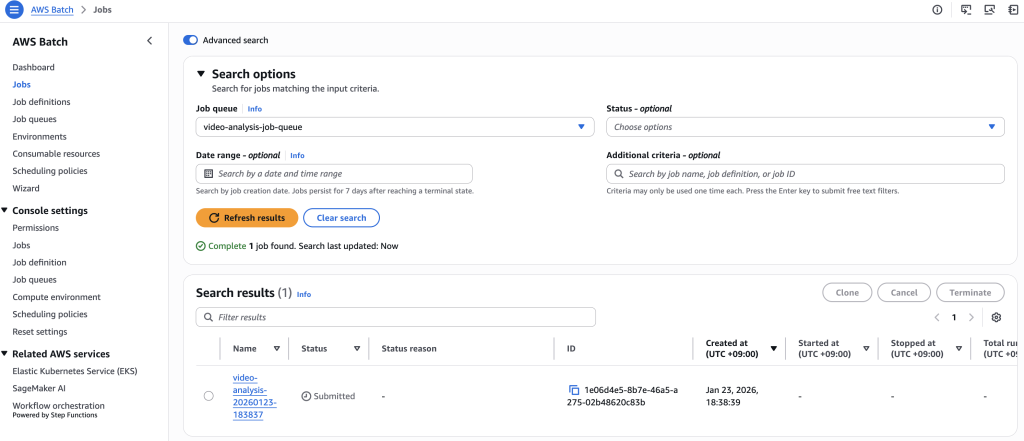Open Dashboard in the sidebar
Screen dimensions: 1024x441
tap(33, 67)
